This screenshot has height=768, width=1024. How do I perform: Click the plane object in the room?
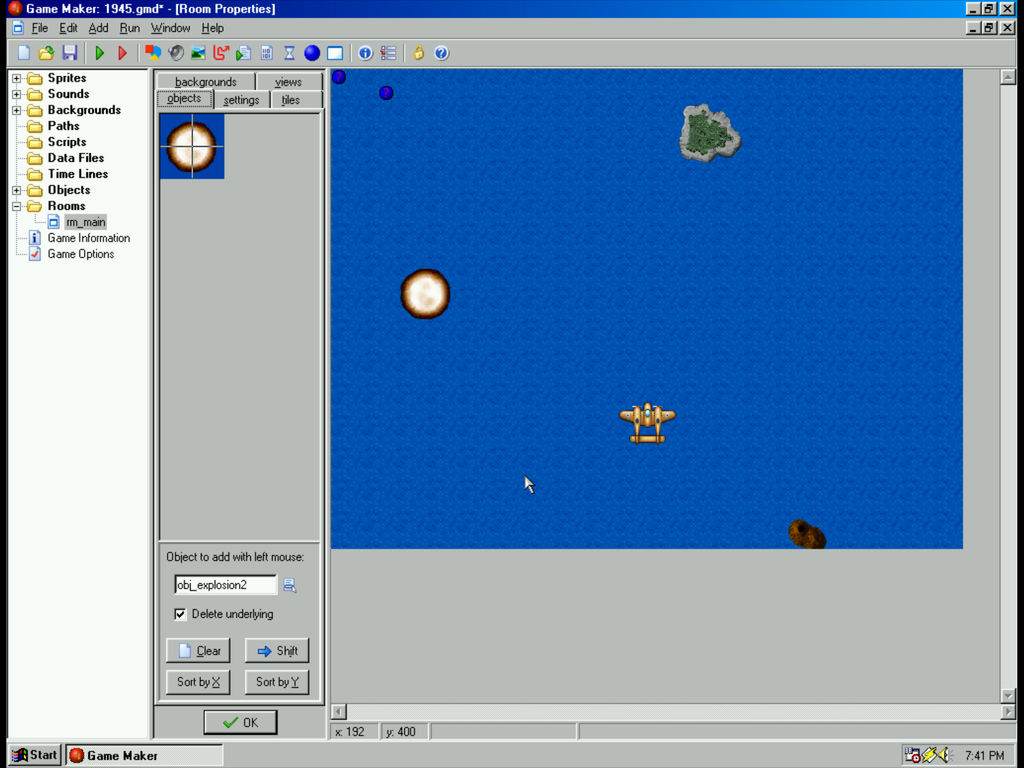click(x=647, y=423)
